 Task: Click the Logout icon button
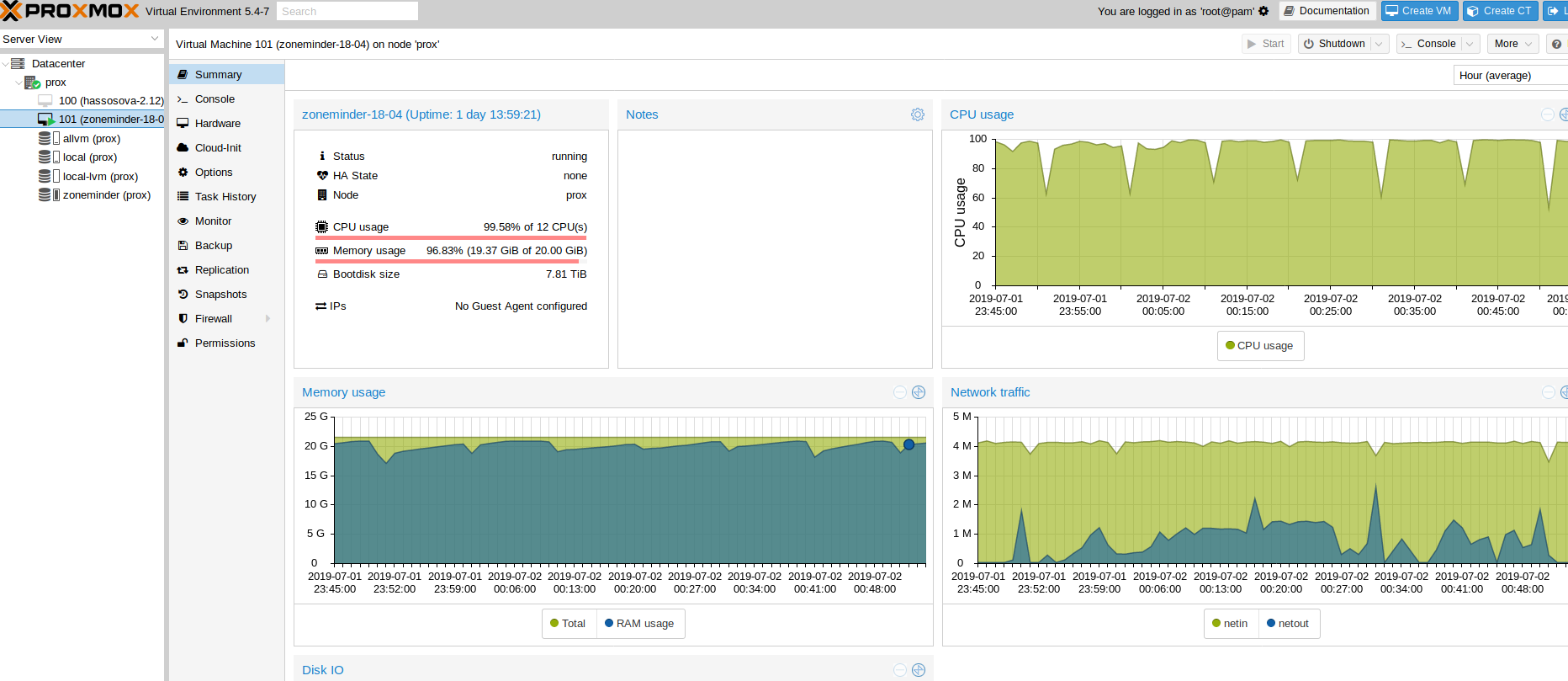(1555, 11)
